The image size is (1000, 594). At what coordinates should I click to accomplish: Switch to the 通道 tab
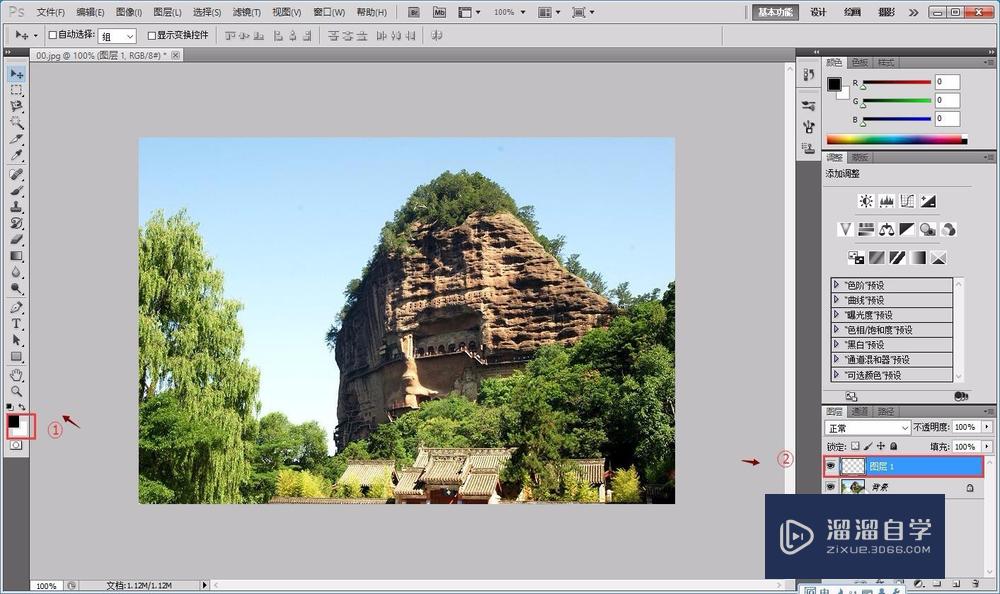pyautogui.click(x=860, y=412)
